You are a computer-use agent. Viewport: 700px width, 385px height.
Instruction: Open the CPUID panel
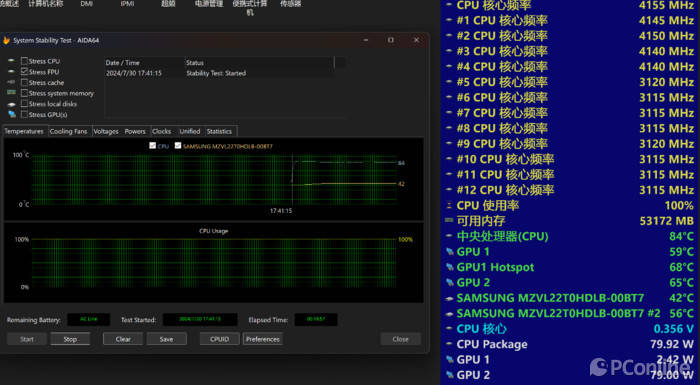click(219, 339)
